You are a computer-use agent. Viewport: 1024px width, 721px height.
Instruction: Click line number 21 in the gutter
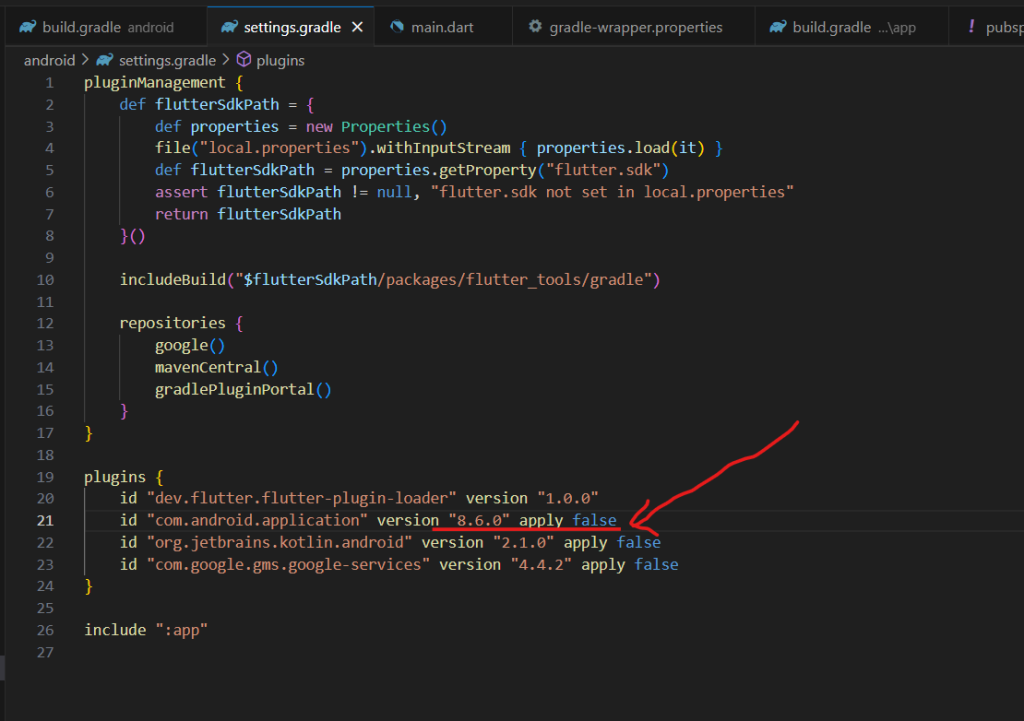(x=45, y=521)
